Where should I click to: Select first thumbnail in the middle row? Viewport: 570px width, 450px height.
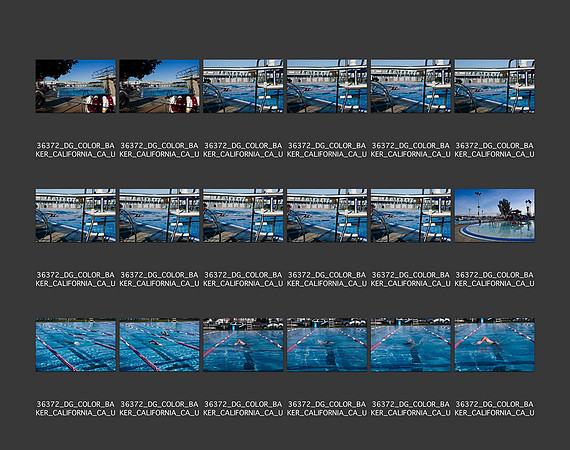(x=76, y=215)
